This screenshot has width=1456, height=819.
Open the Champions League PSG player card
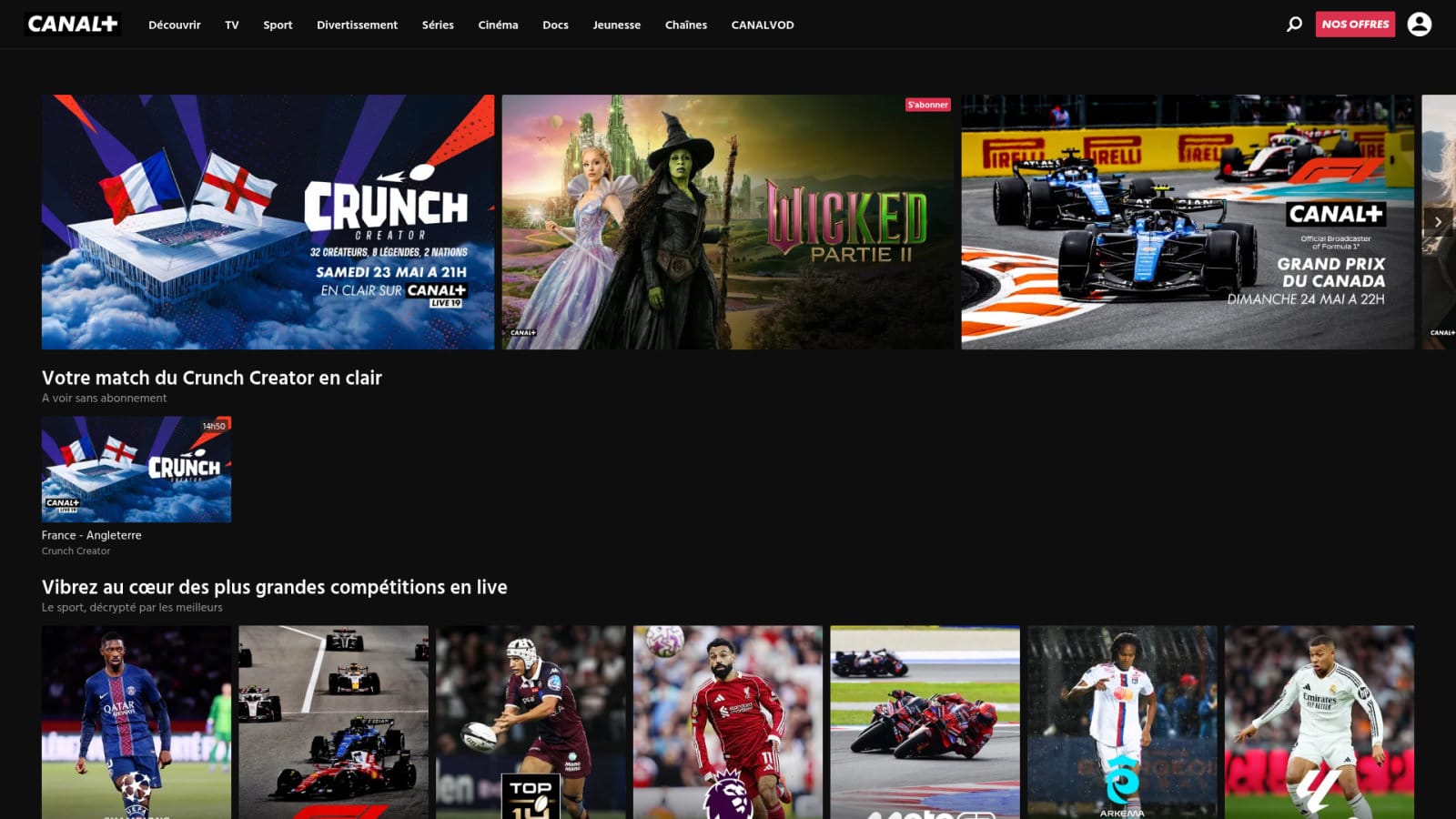pyautogui.click(x=136, y=722)
